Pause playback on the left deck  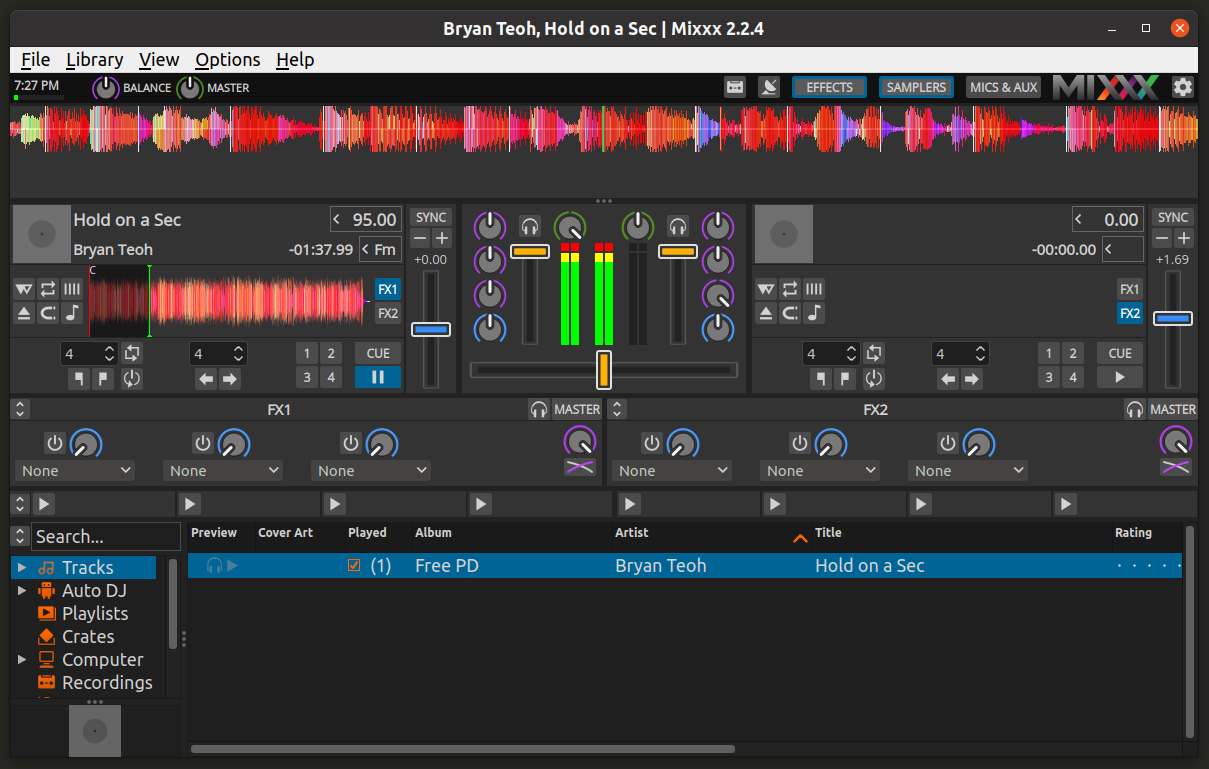click(x=378, y=377)
